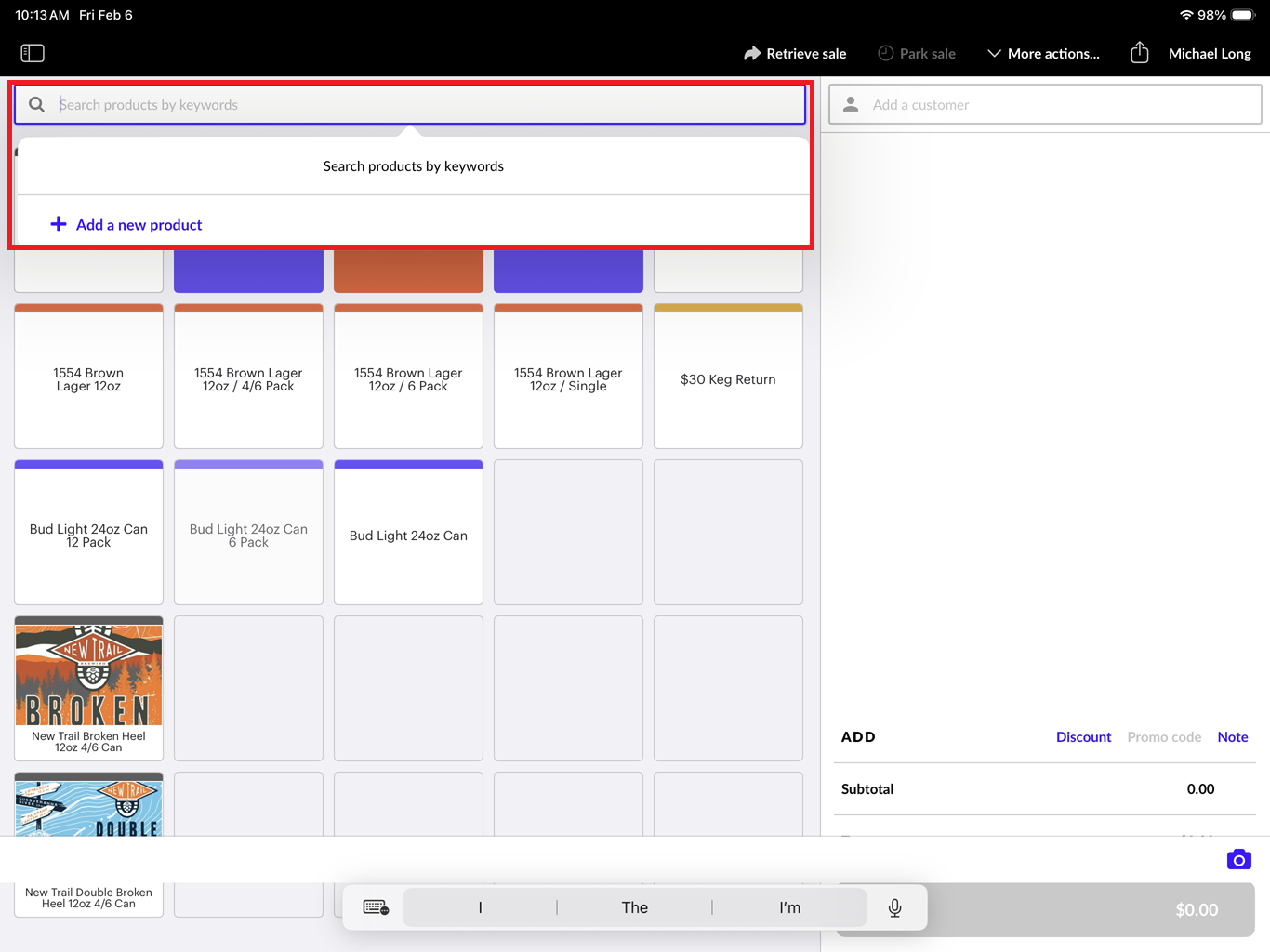Focus the product search field

click(410, 104)
